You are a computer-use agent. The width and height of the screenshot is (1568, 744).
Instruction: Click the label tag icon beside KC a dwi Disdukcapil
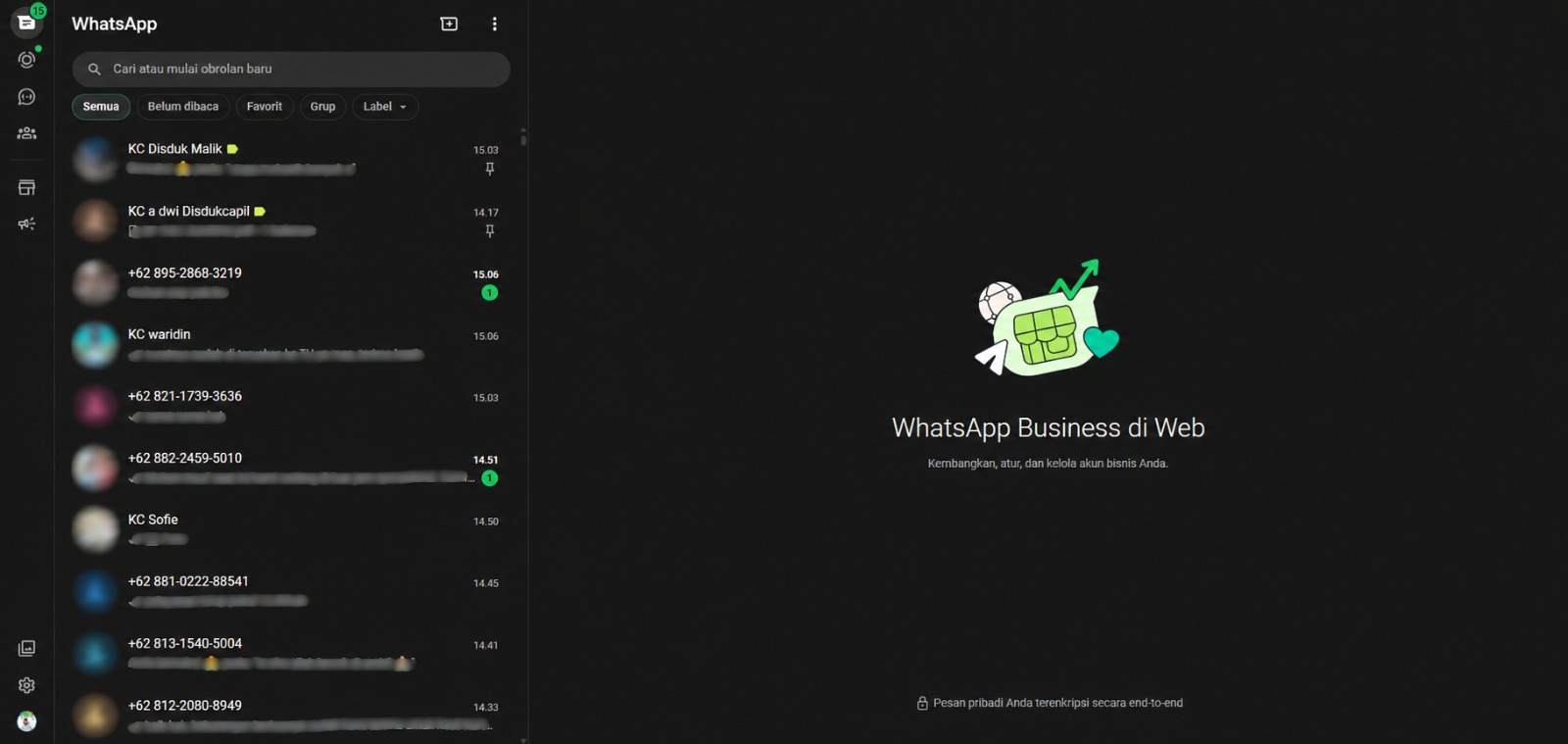pos(260,211)
